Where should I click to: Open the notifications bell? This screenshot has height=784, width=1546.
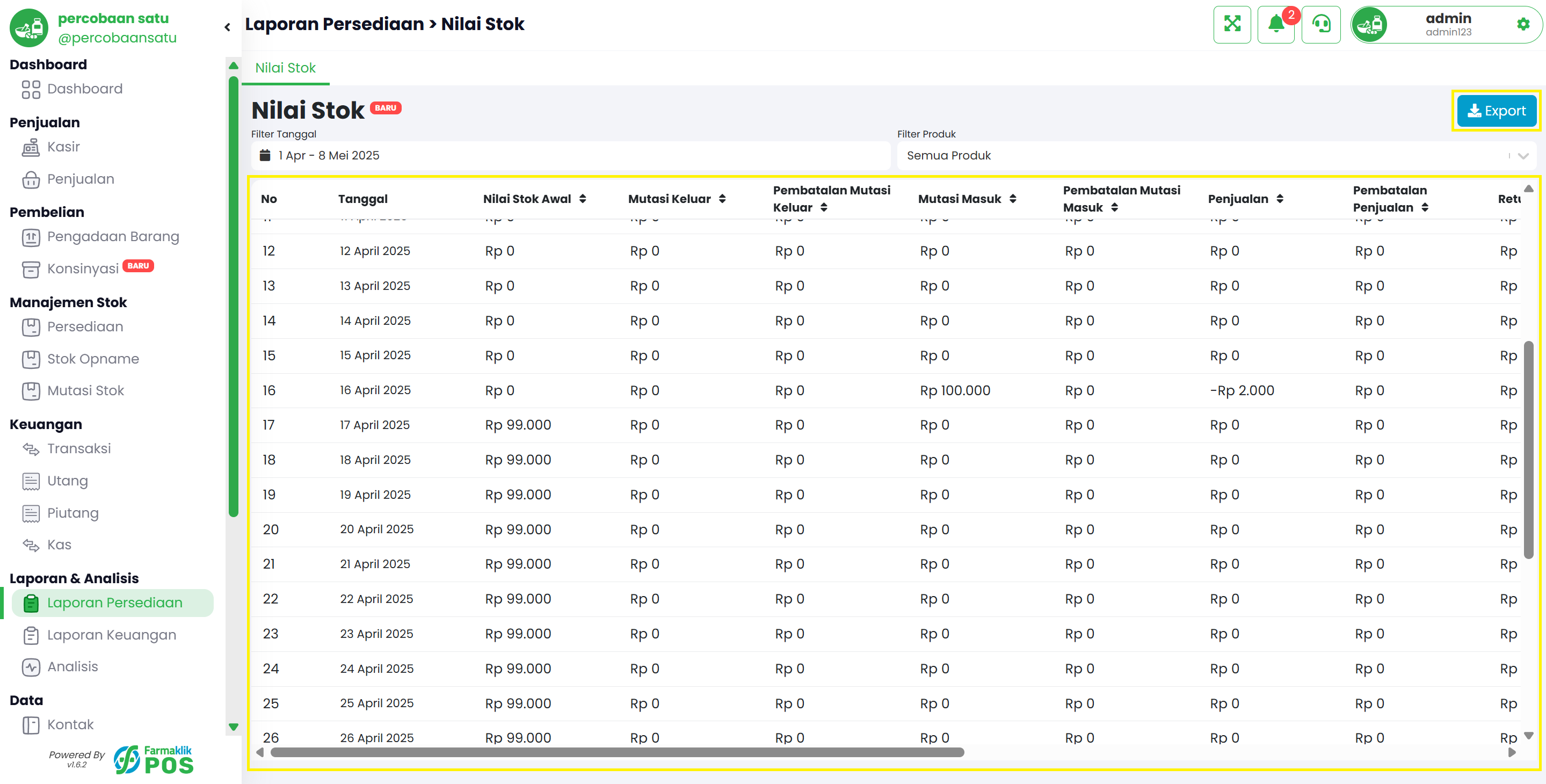coord(1276,25)
